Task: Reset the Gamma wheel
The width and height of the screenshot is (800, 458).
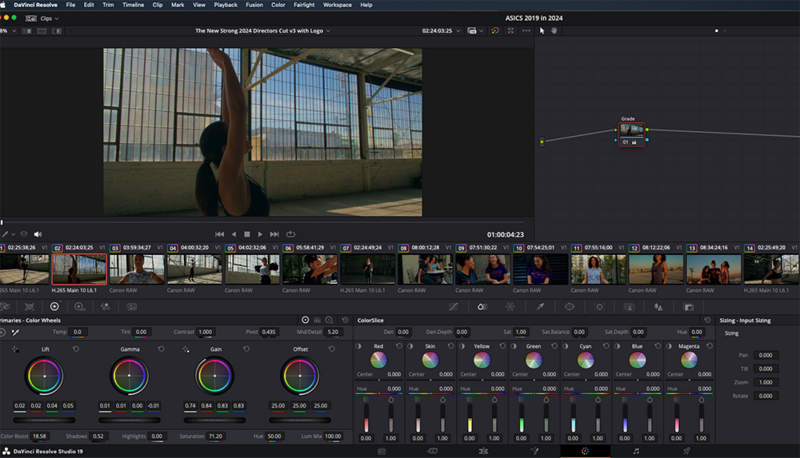Action: [x=161, y=349]
